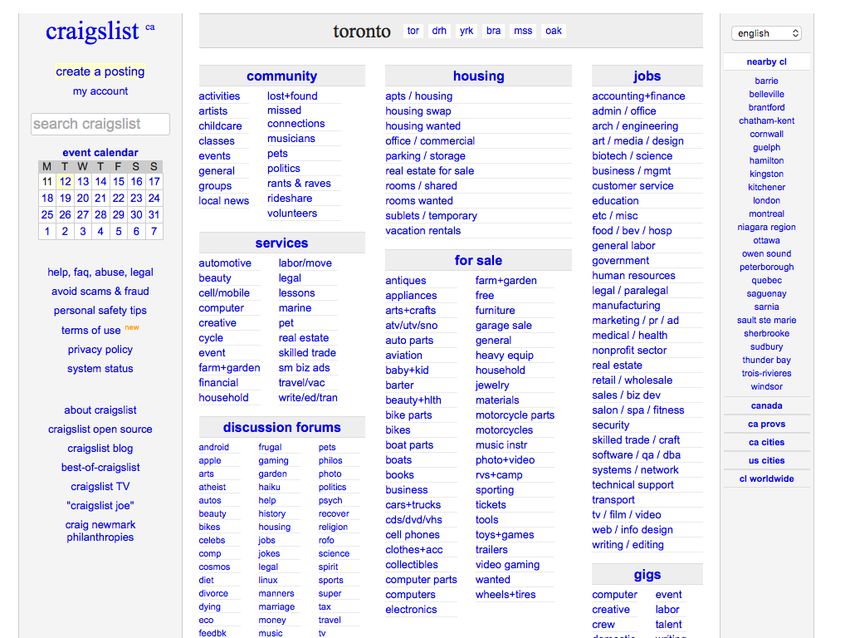Open the housing section header

478,76
